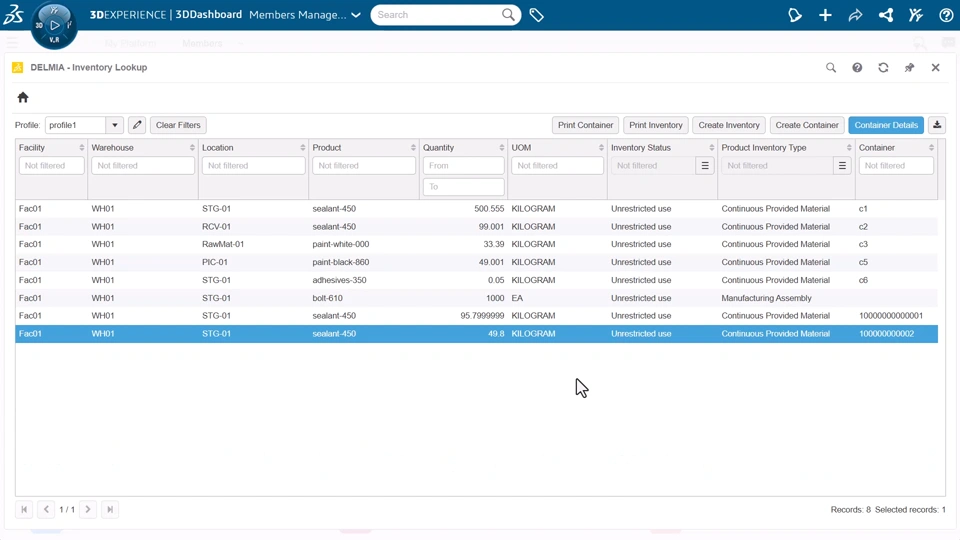Focus the top Search input field
The width and height of the screenshot is (960, 540).
tap(437, 15)
